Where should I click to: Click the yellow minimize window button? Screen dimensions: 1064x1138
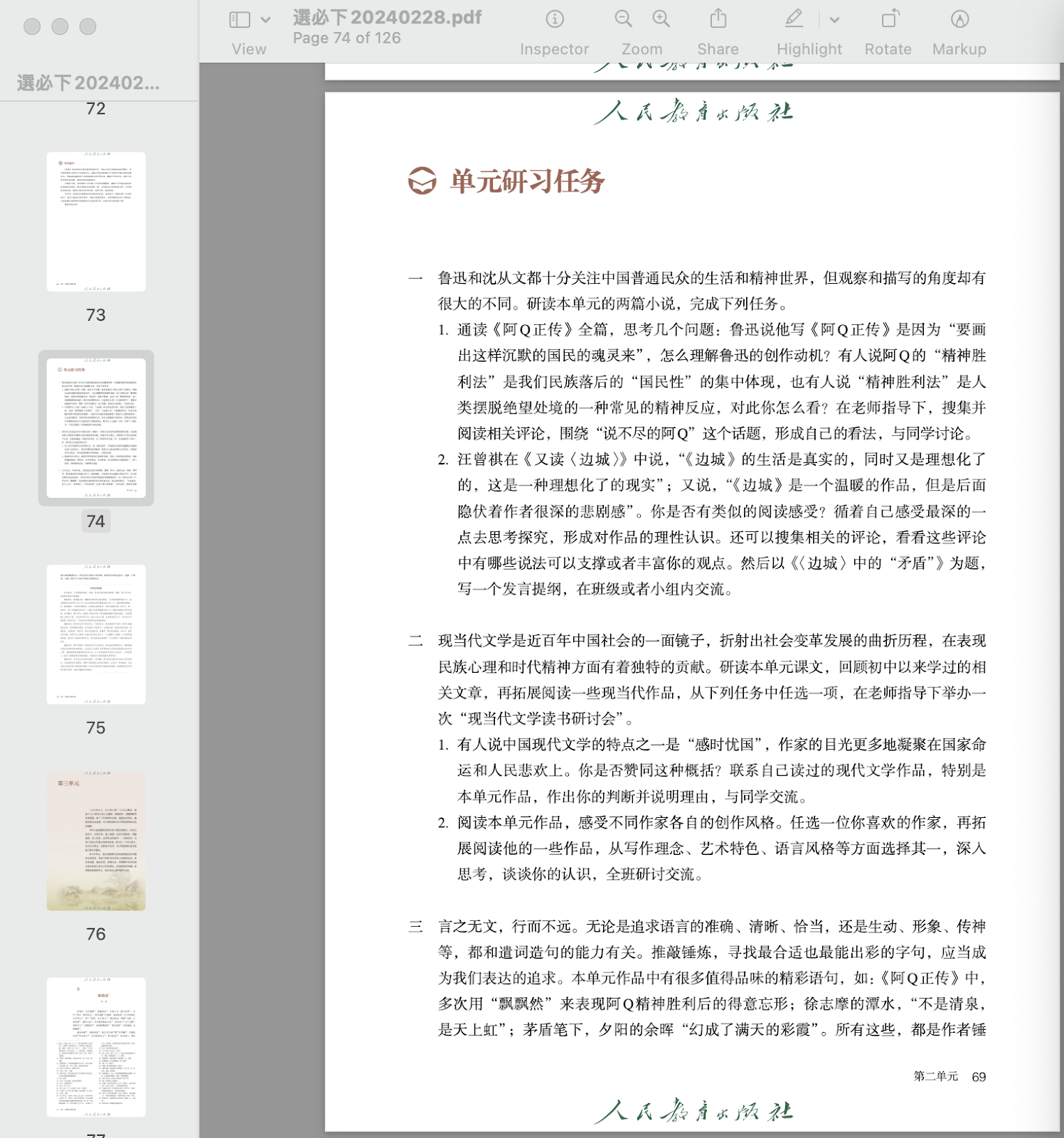click(60, 26)
